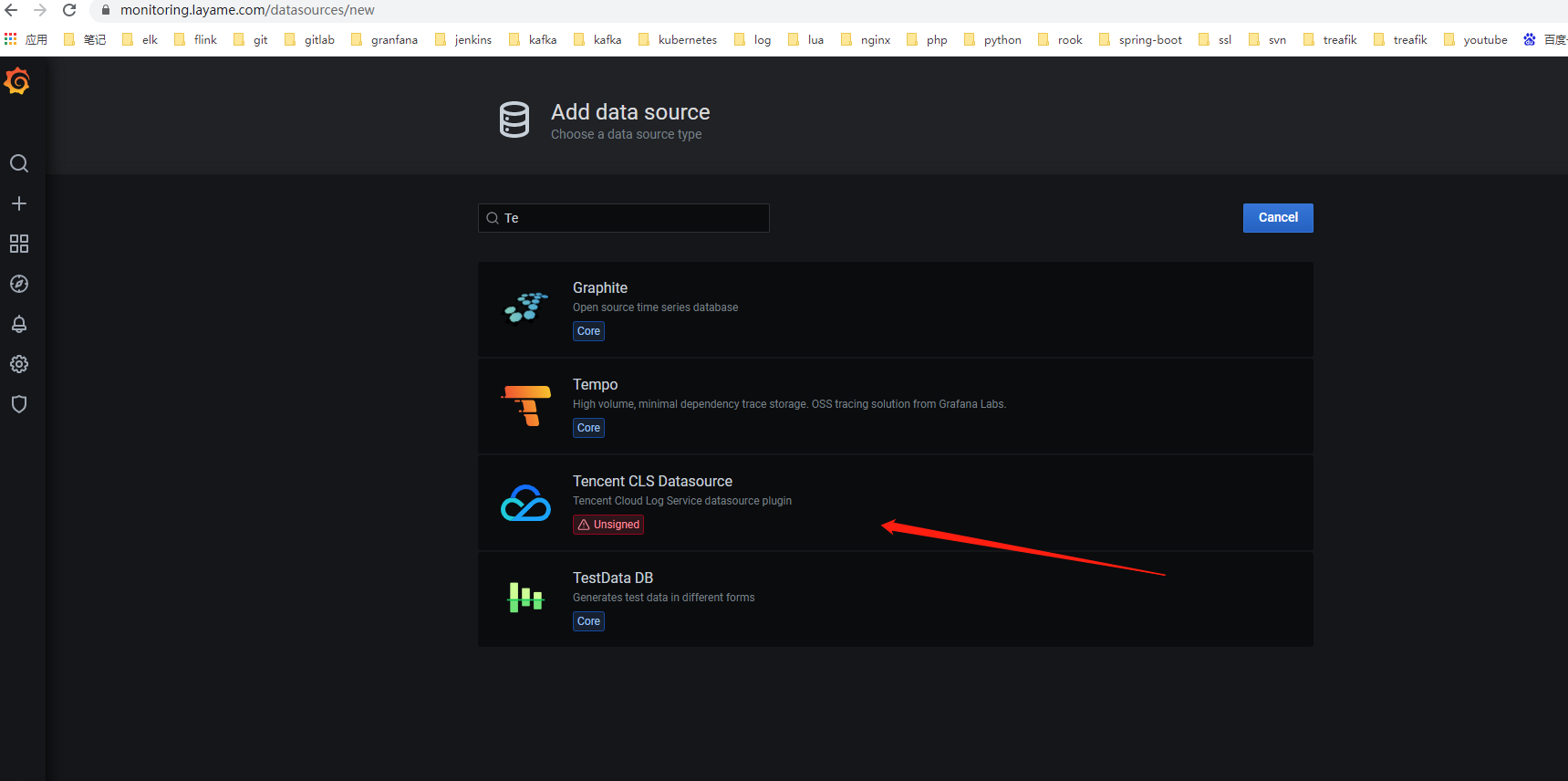Click the Unsigned badge on Tencent plugin
Screen dimensions: 1568x781
[608, 525]
